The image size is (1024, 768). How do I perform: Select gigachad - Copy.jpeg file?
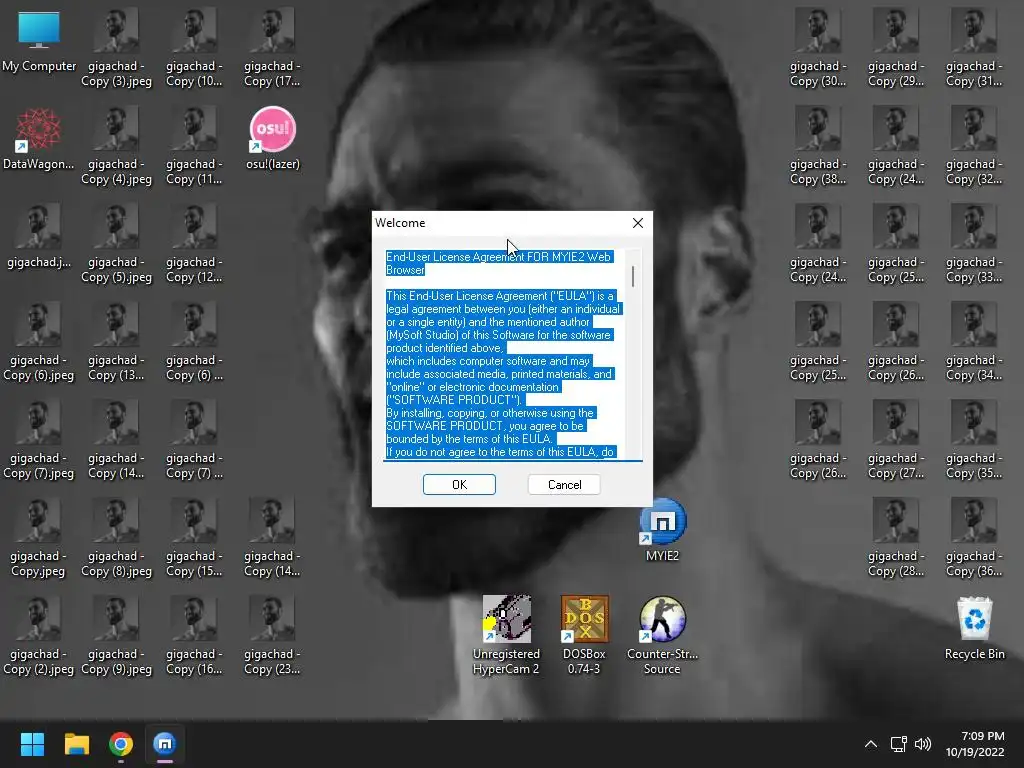(x=39, y=538)
